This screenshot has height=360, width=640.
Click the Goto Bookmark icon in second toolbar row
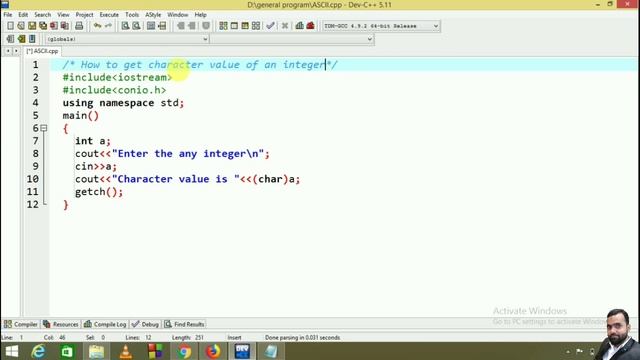32,39
